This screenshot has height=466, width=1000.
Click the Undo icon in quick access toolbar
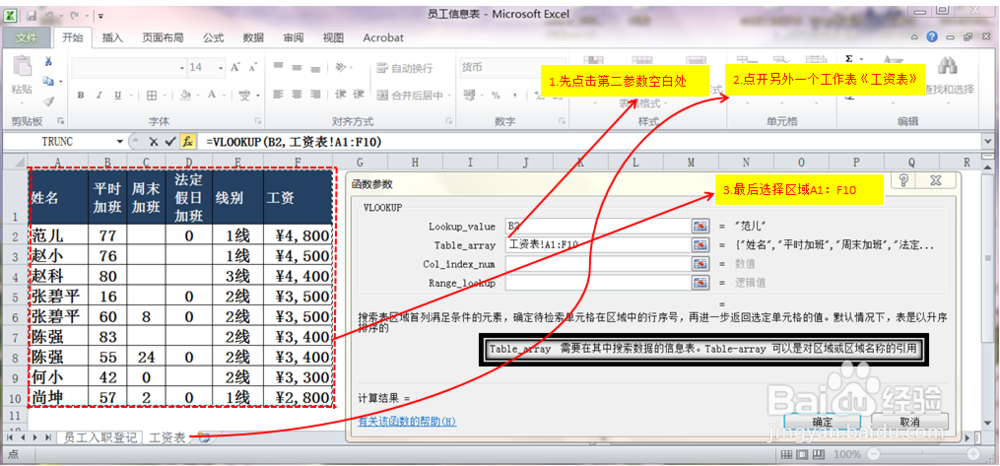tap(50, 14)
